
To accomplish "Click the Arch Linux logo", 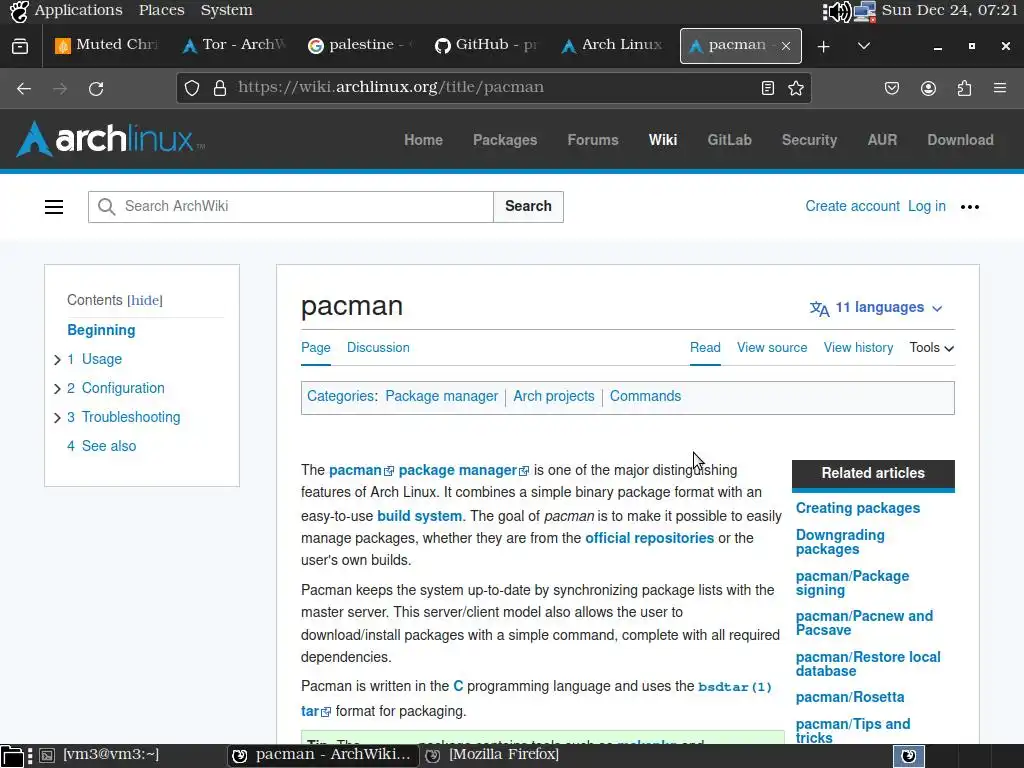I will click(110, 139).
